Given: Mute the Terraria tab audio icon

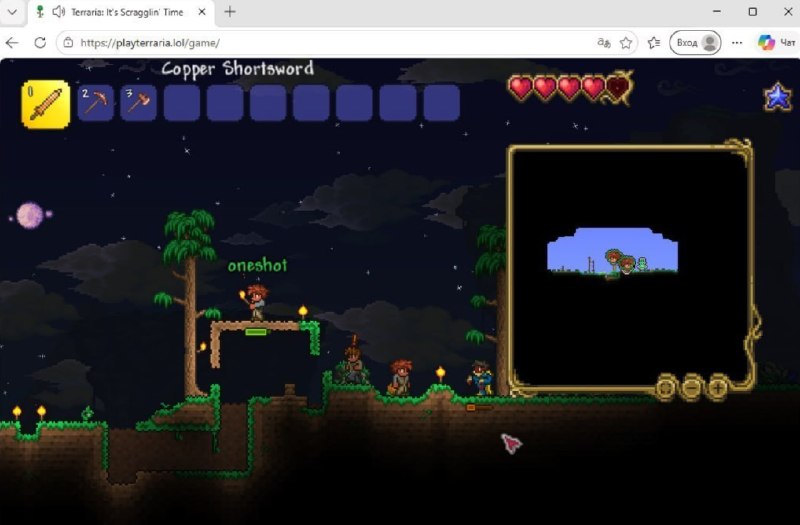Looking at the screenshot, I should [59, 12].
